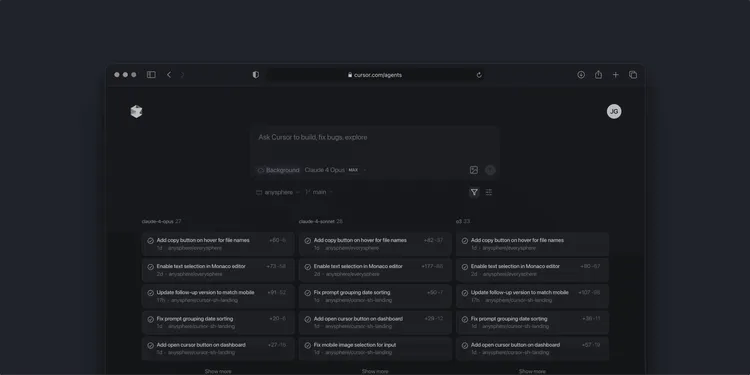
Task: Click the claude-4-opus 27 column header
Action: pos(161,221)
